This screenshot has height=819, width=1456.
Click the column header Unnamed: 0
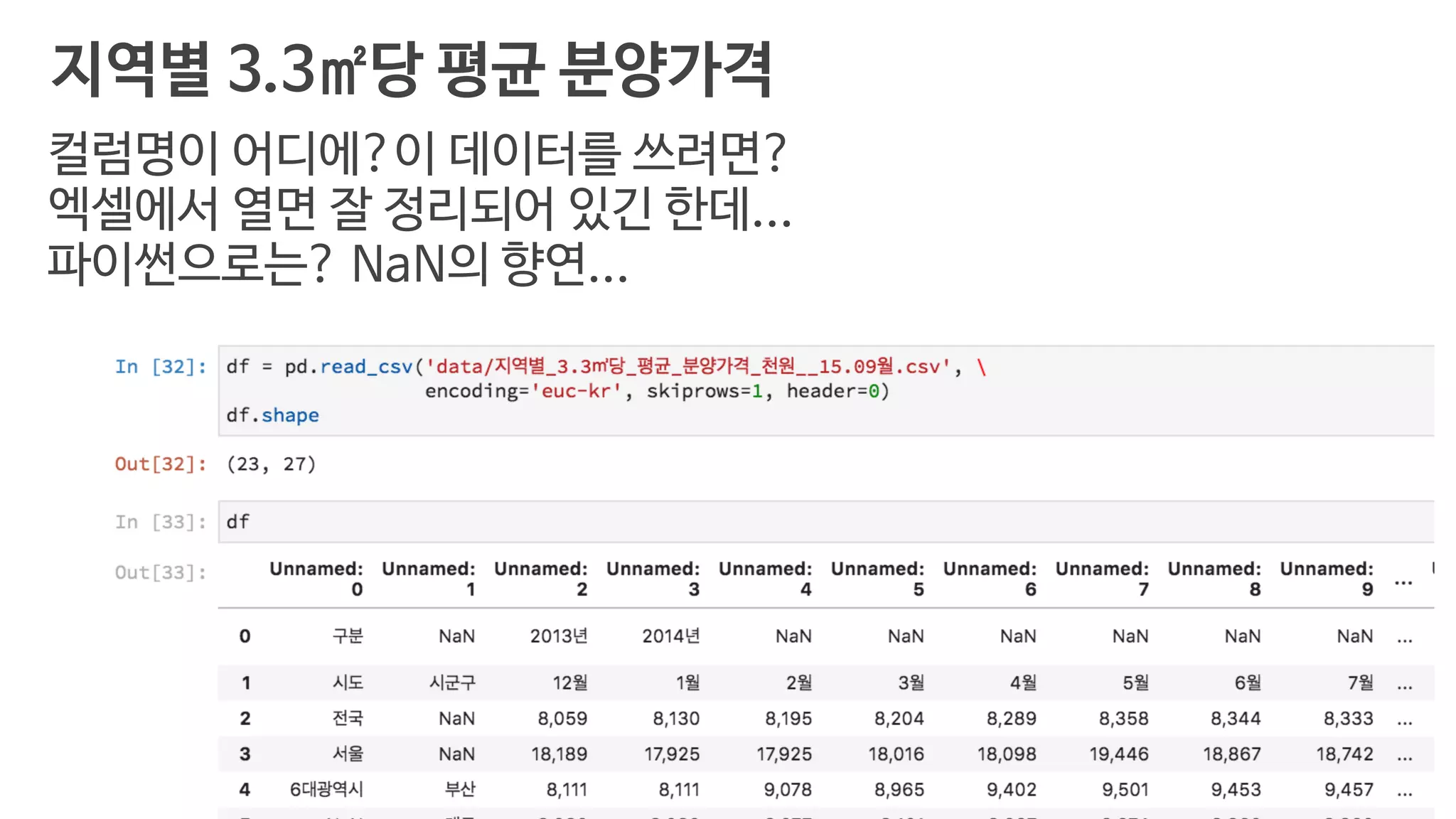(316, 579)
